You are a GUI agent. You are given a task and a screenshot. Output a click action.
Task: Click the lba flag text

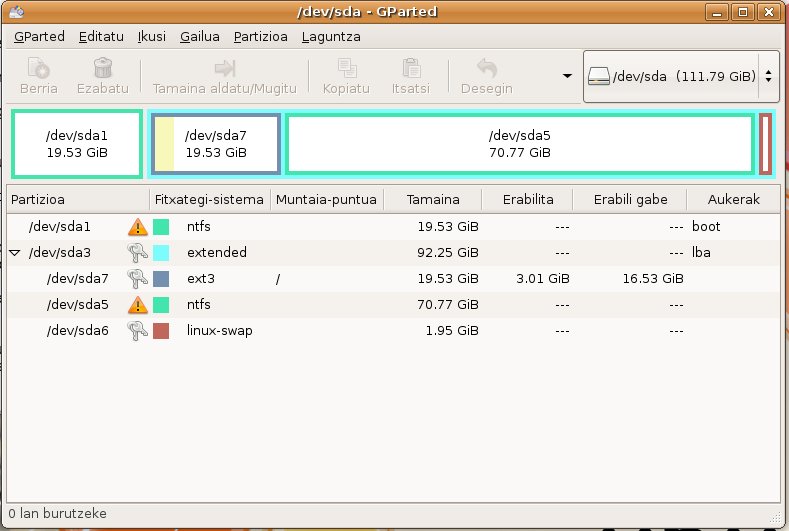point(701,253)
